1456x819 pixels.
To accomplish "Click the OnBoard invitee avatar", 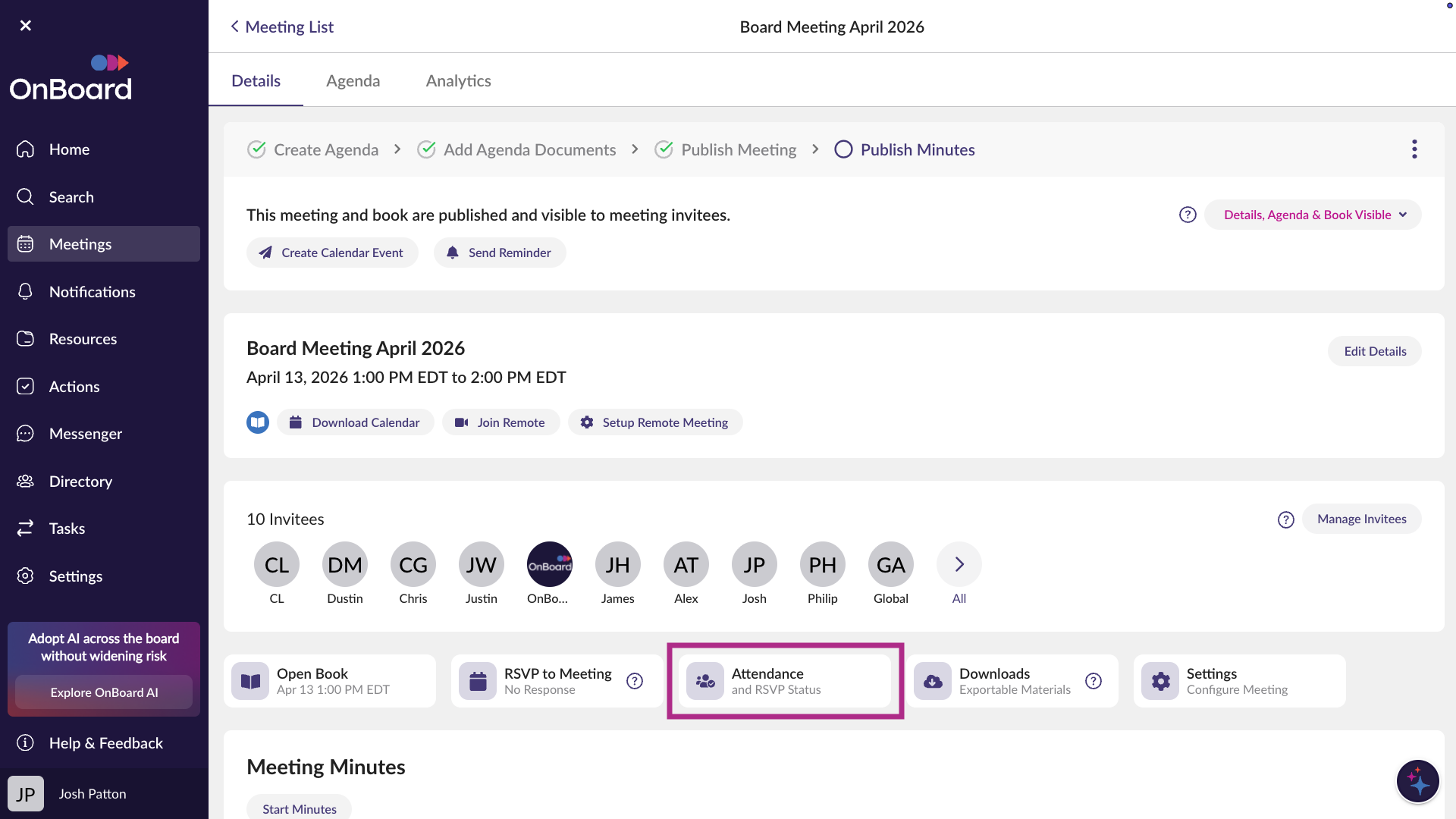I will pos(549,565).
